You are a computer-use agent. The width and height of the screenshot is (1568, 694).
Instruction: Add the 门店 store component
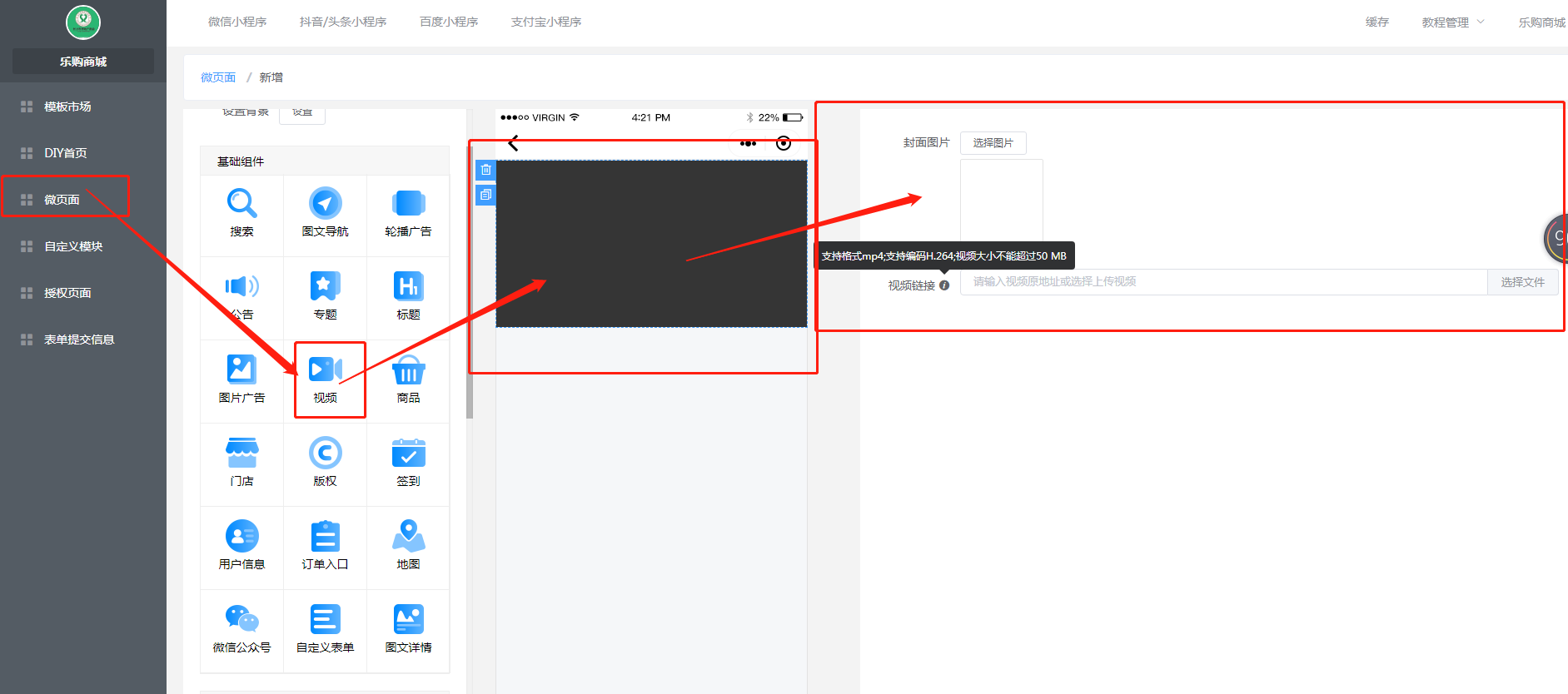click(241, 464)
